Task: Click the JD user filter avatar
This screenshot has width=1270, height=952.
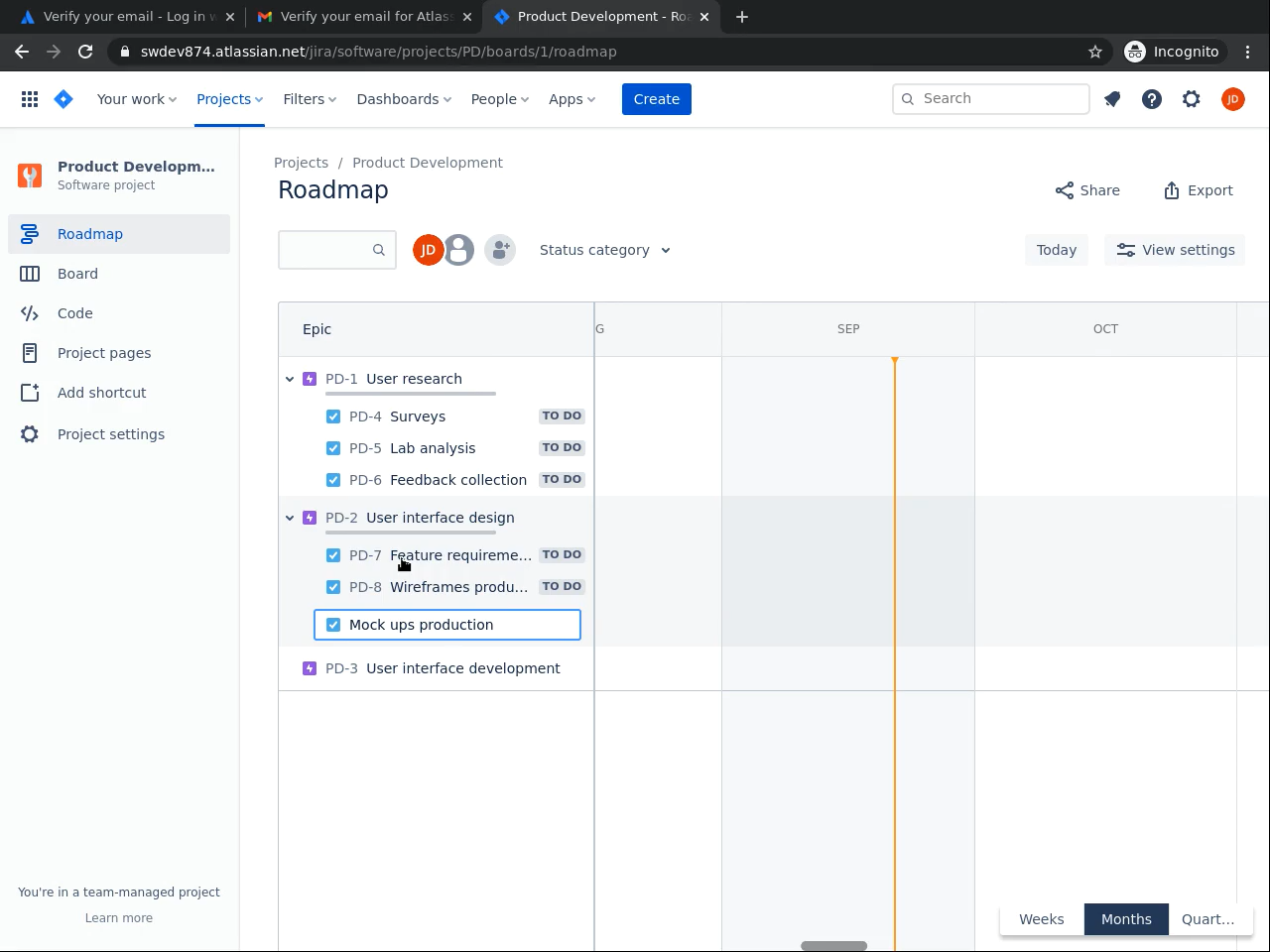Action: click(428, 250)
